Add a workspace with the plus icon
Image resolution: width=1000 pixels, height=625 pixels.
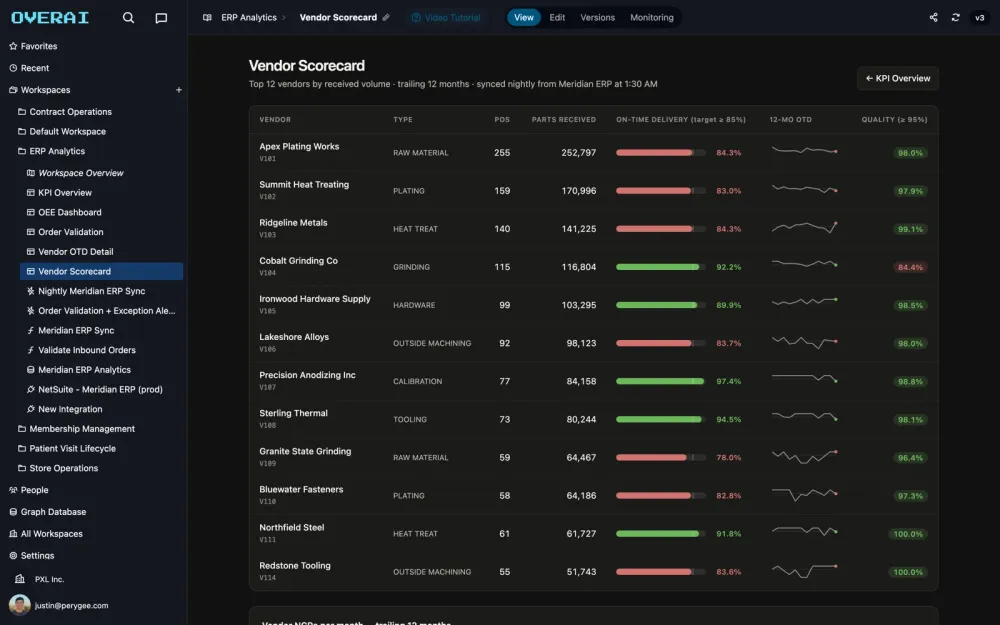point(179,90)
